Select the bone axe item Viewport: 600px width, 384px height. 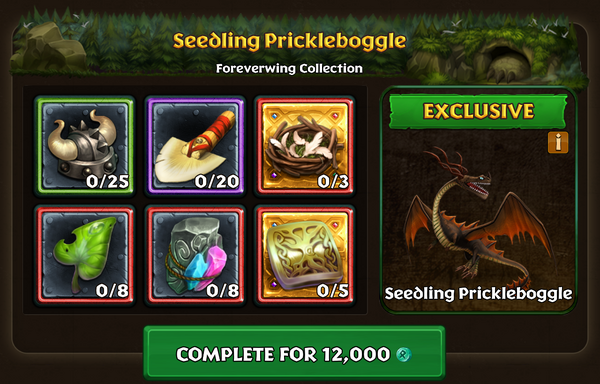[195, 146]
